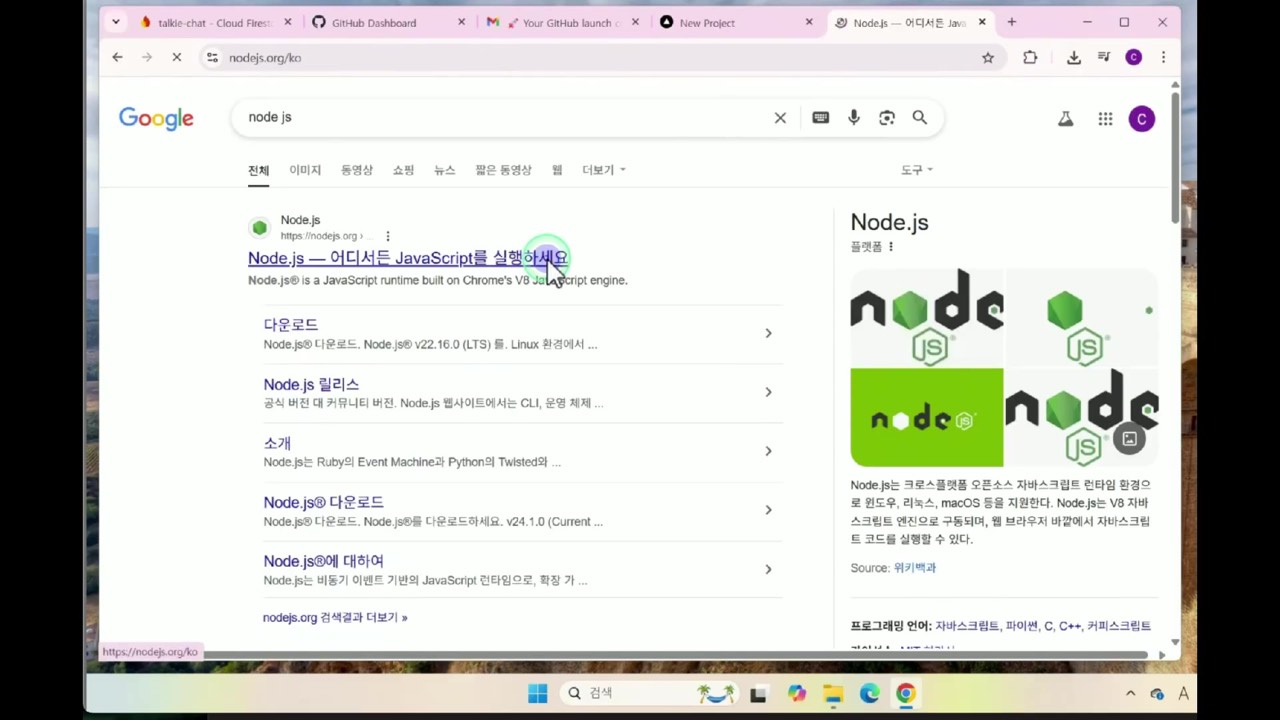Bookmark this page with the star icon
Image resolution: width=1280 pixels, height=720 pixels.
[988, 58]
